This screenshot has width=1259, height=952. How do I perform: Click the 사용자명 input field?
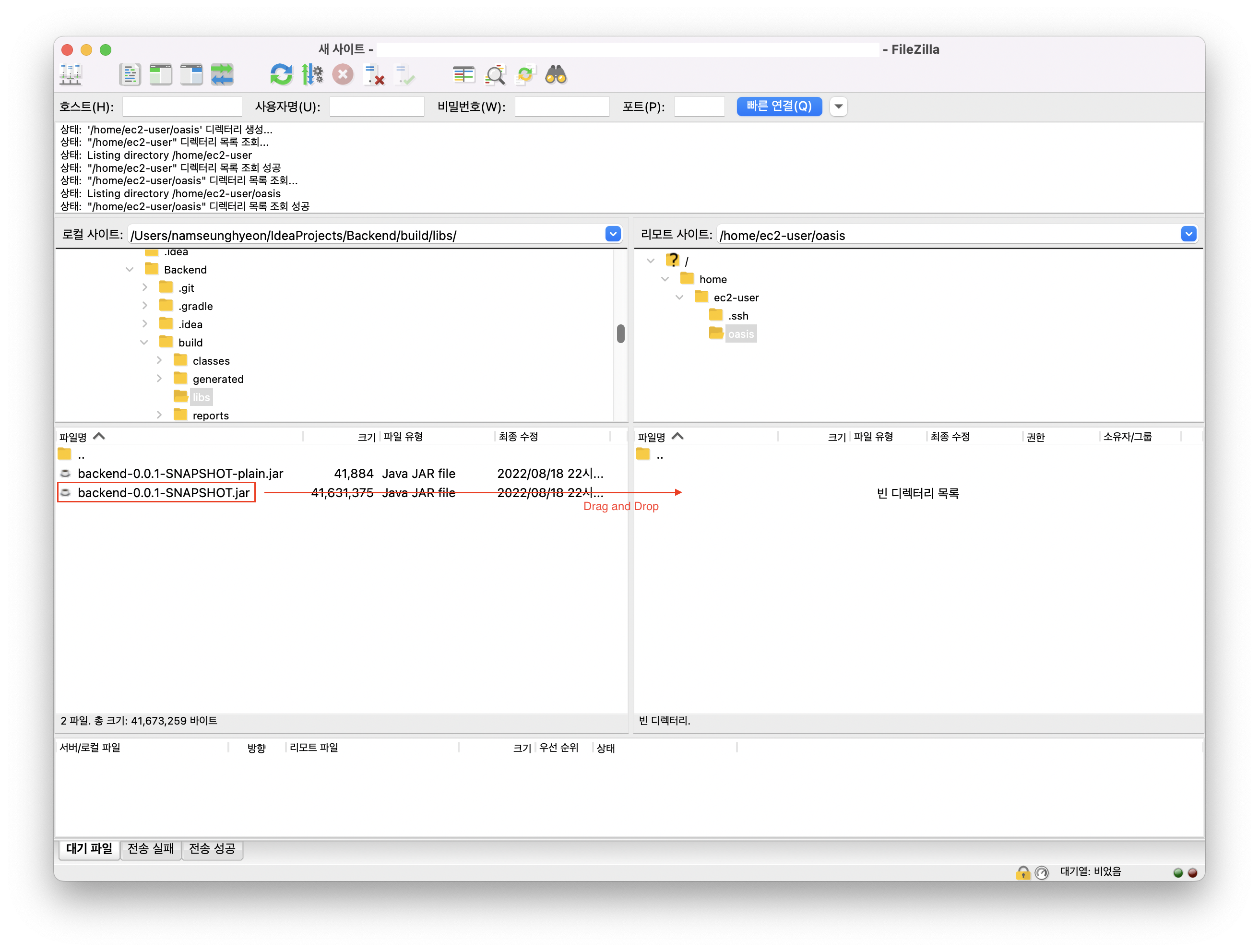pos(377,107)
